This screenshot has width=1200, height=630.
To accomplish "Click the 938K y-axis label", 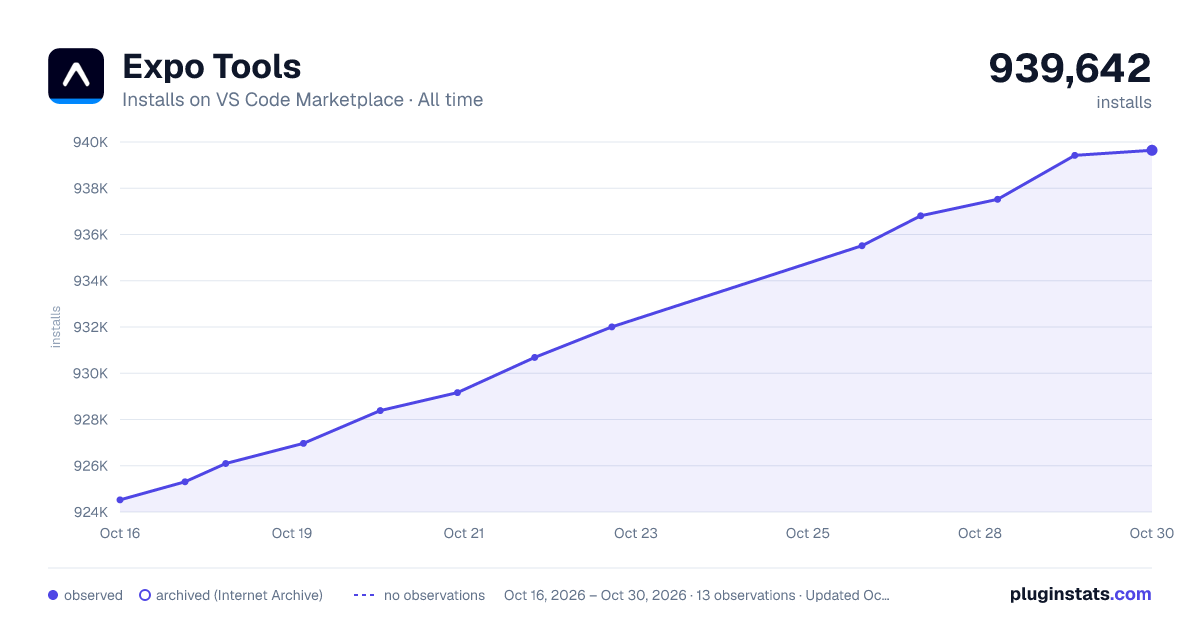I will coord(90,188).
